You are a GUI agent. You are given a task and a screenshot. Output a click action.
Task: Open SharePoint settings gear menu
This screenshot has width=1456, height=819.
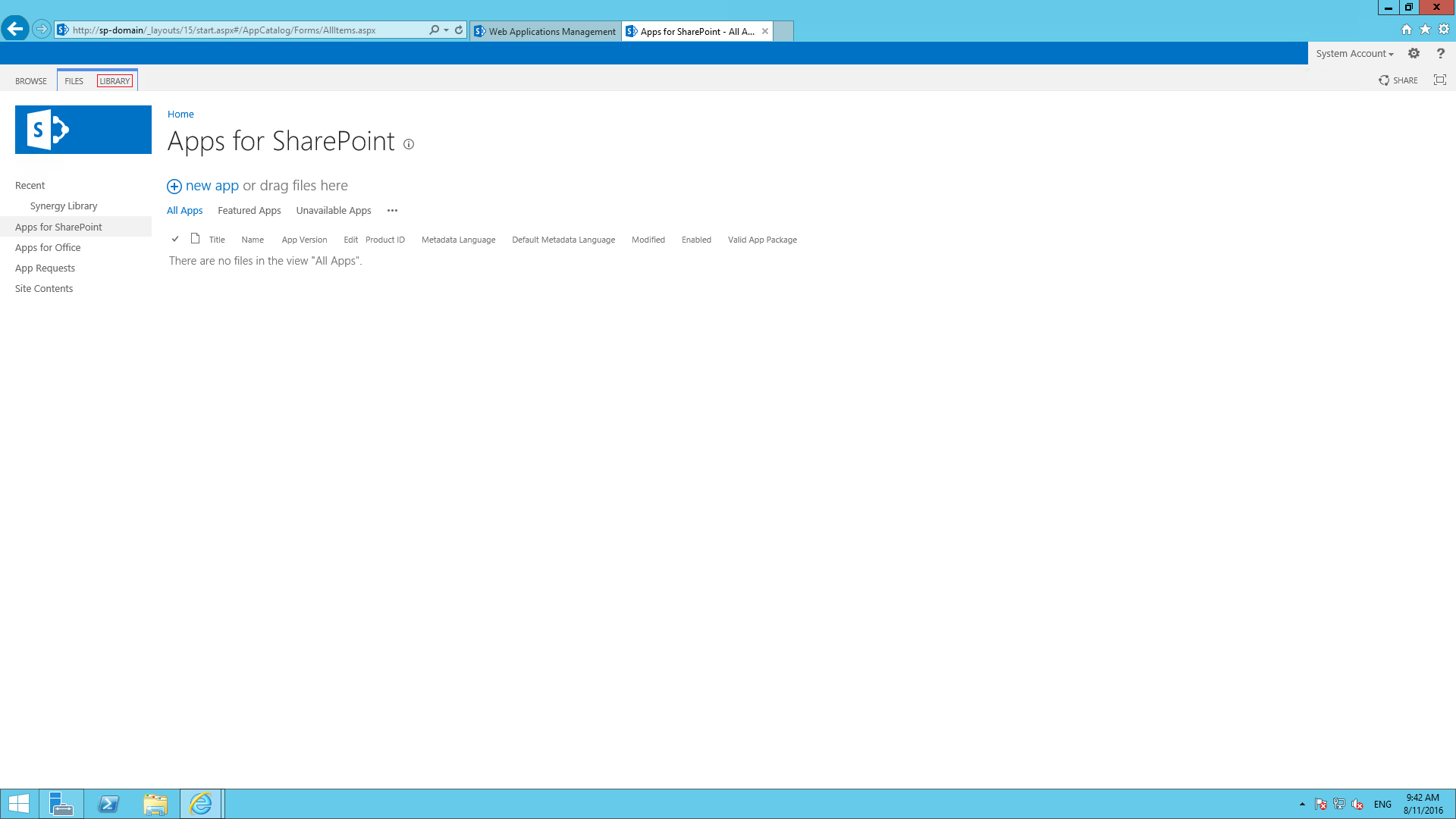coord(1414,53)
